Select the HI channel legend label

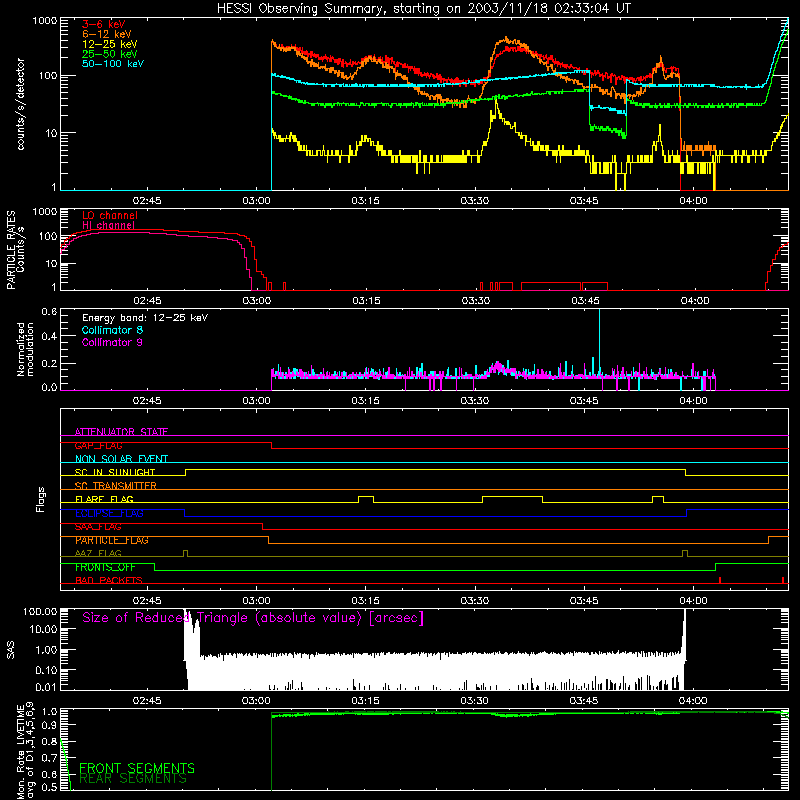108,225
